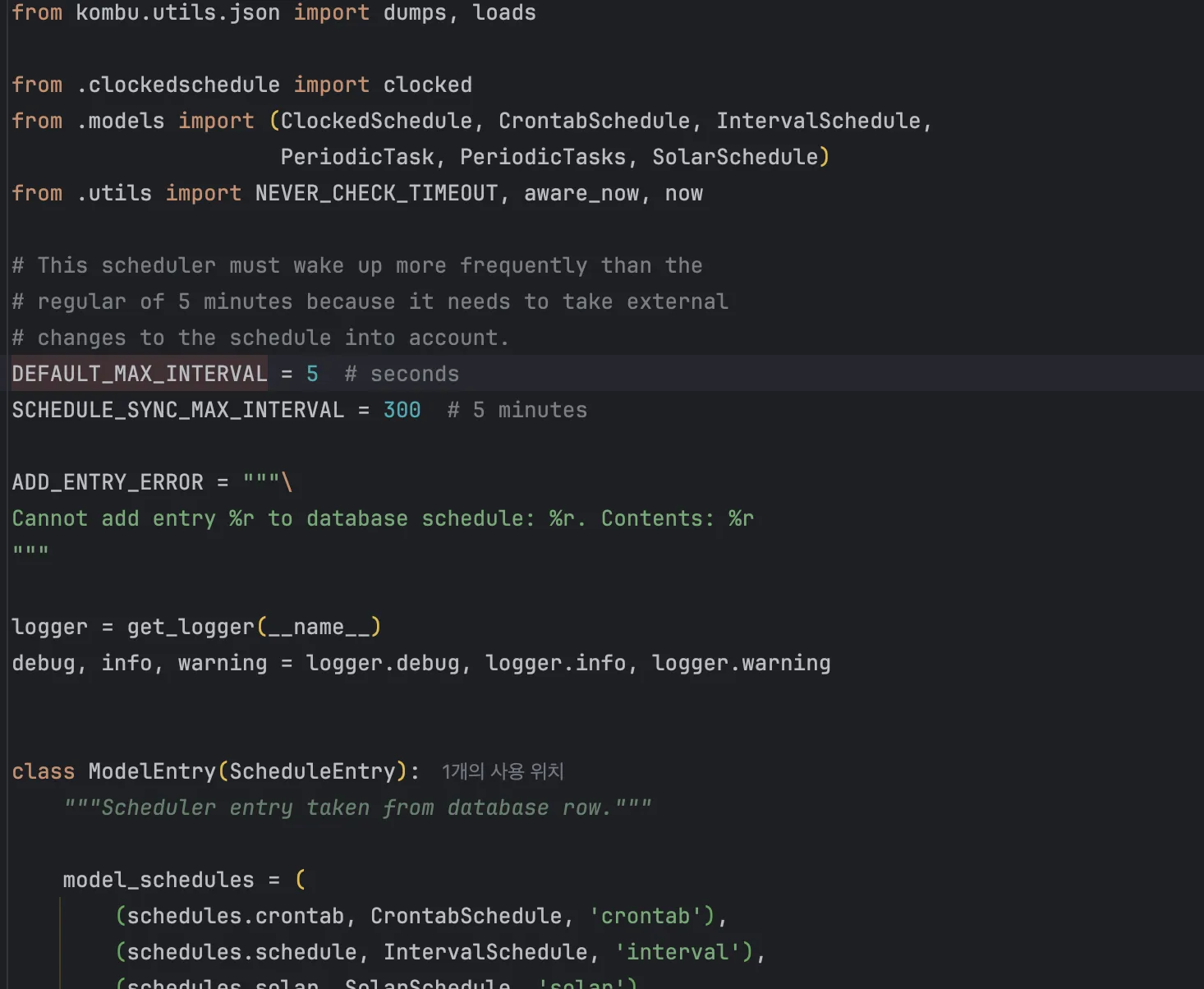Place the caret on DEFAULT_MAX_INTERVAL
Image resolution: width=1204 pixels, height=989 pixels.
pos(138,374)
